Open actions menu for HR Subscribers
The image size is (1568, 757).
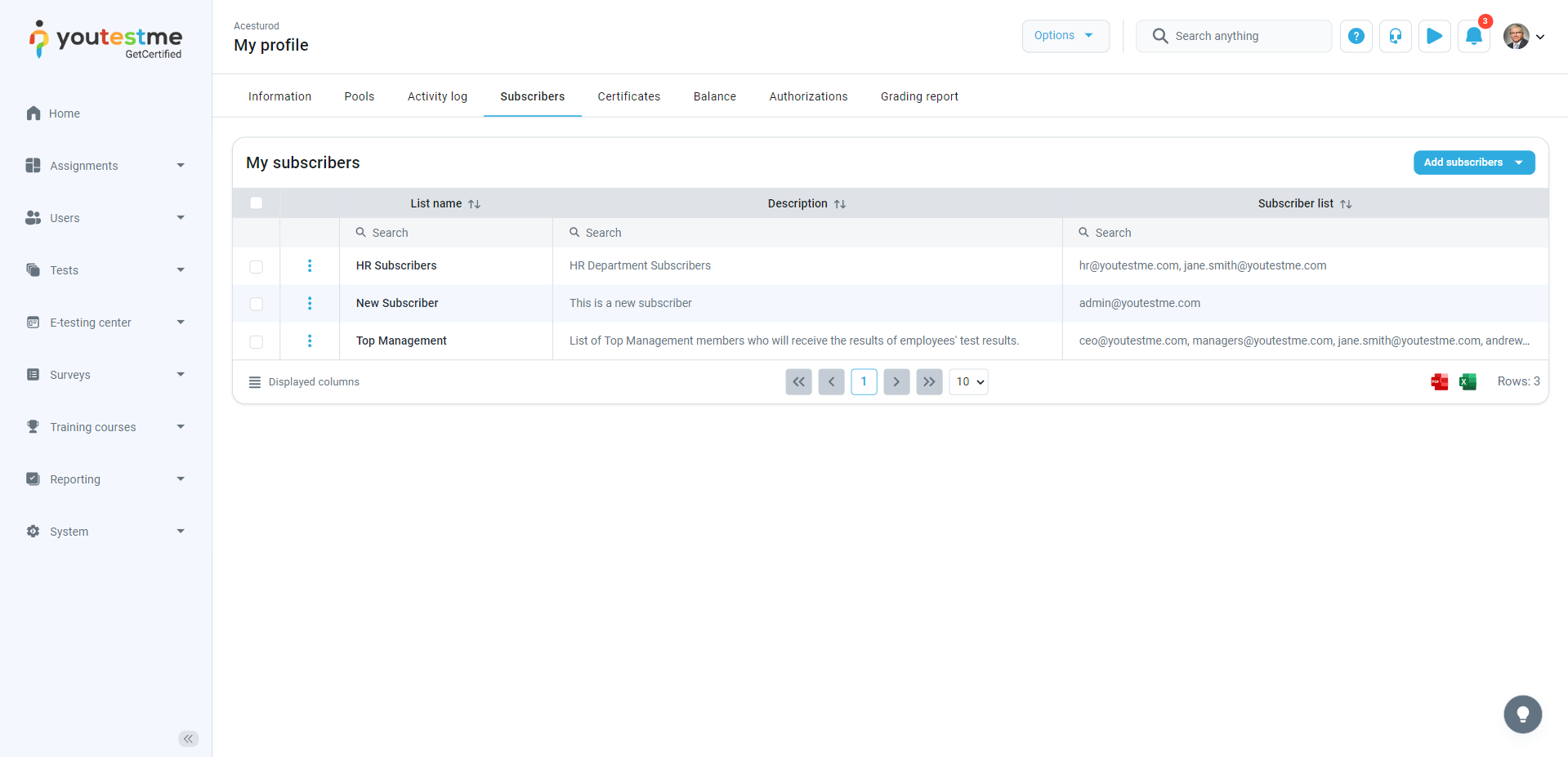(x=310, y=265)
